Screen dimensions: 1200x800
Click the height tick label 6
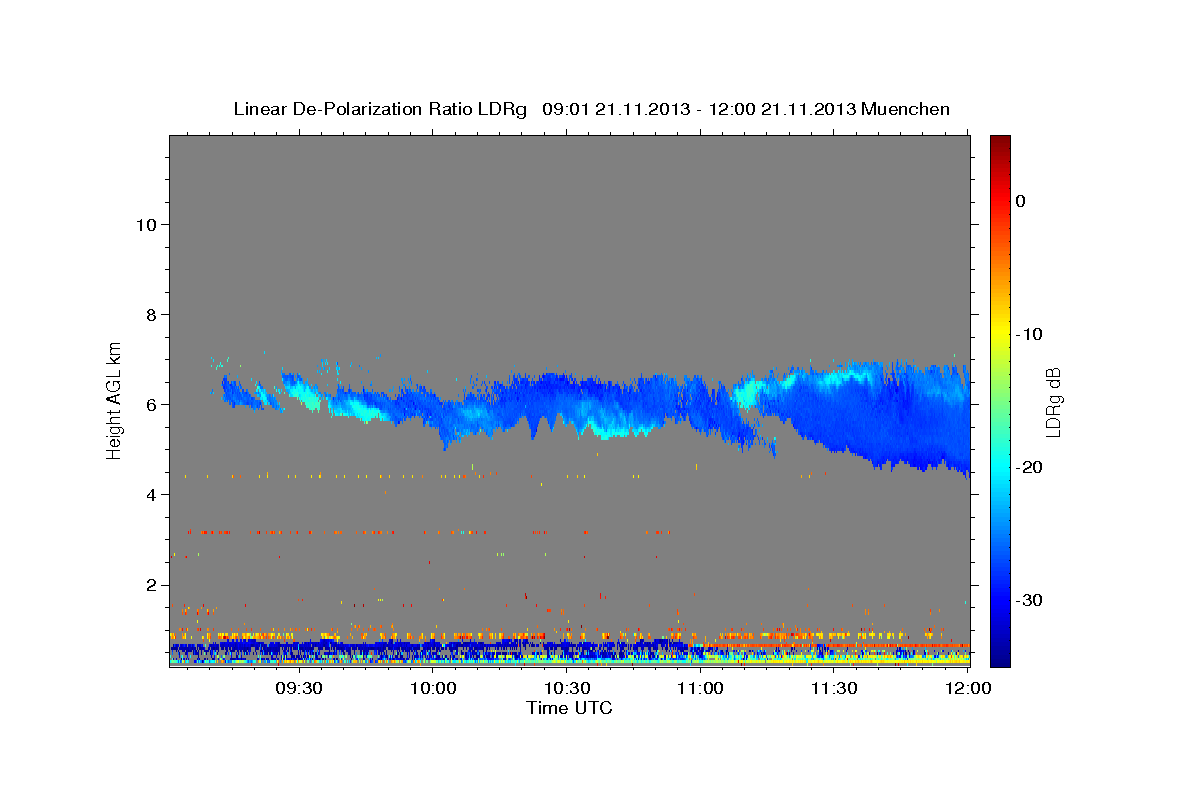click(152, 404)
